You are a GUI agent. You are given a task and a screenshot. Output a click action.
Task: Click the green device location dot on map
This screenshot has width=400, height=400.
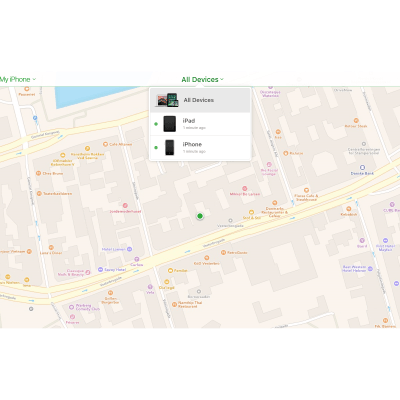click(x=200, y=216)
